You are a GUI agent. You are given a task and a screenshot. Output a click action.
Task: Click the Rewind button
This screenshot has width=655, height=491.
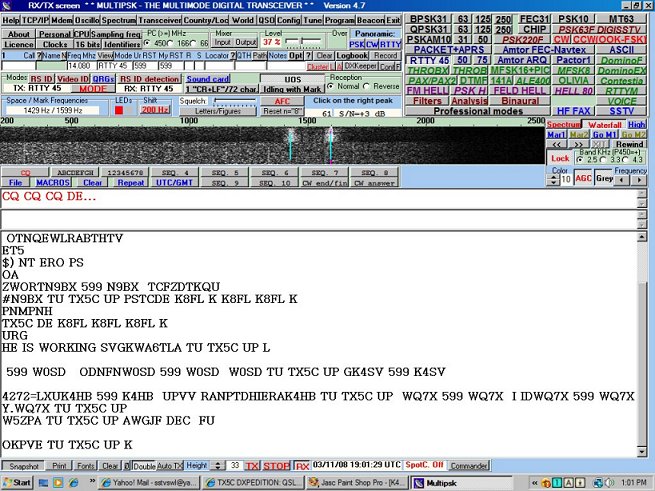click(x=629, y=144)
